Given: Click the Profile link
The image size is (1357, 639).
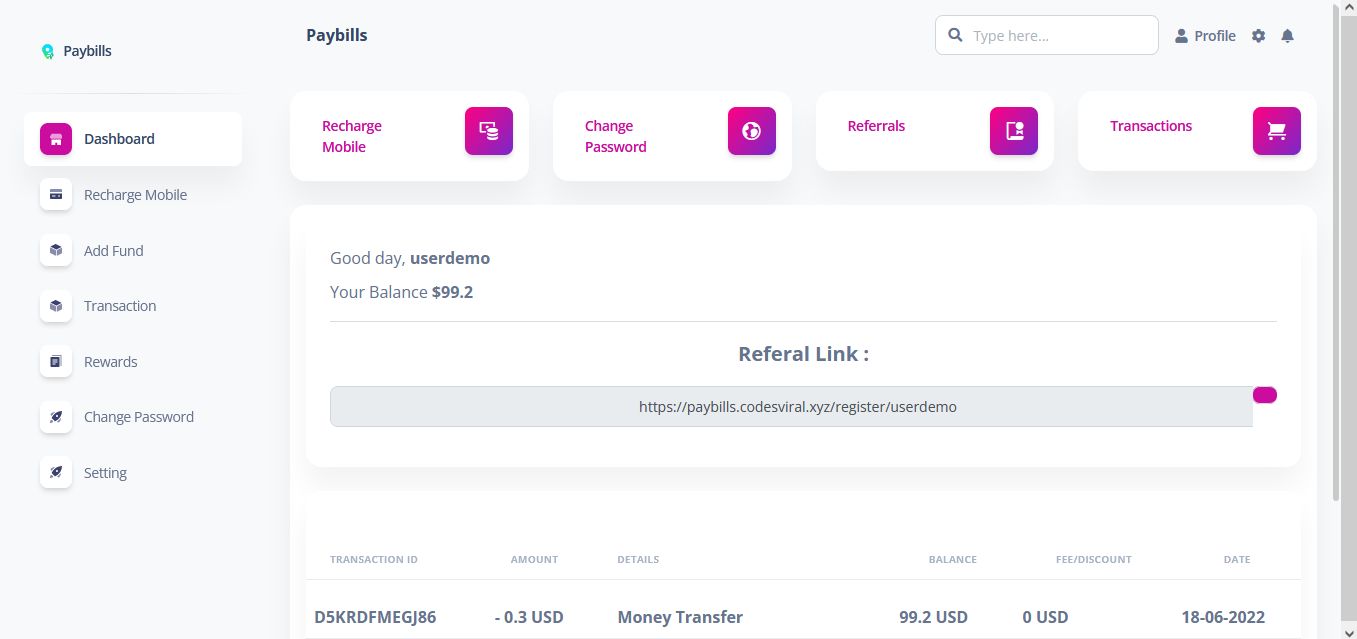Looking at the screenshot, I should (x=1205, y=36).
